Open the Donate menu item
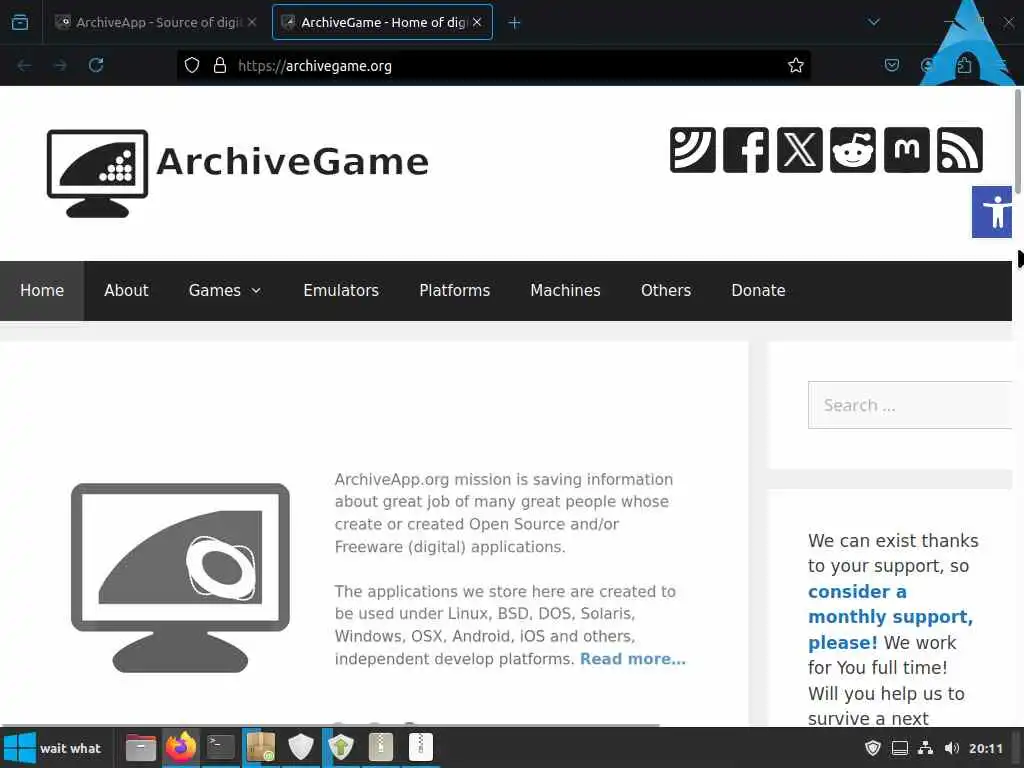 (x=758, y=291)
